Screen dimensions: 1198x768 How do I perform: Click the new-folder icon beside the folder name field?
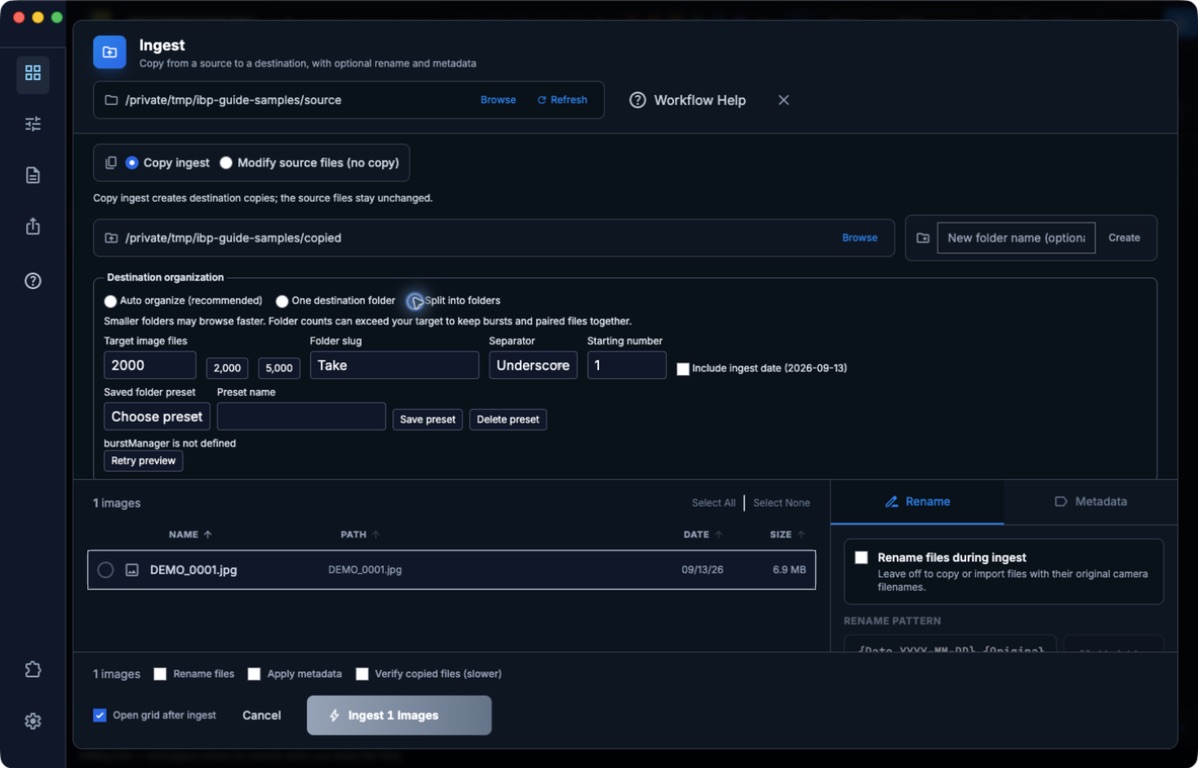tap(923, 238)
